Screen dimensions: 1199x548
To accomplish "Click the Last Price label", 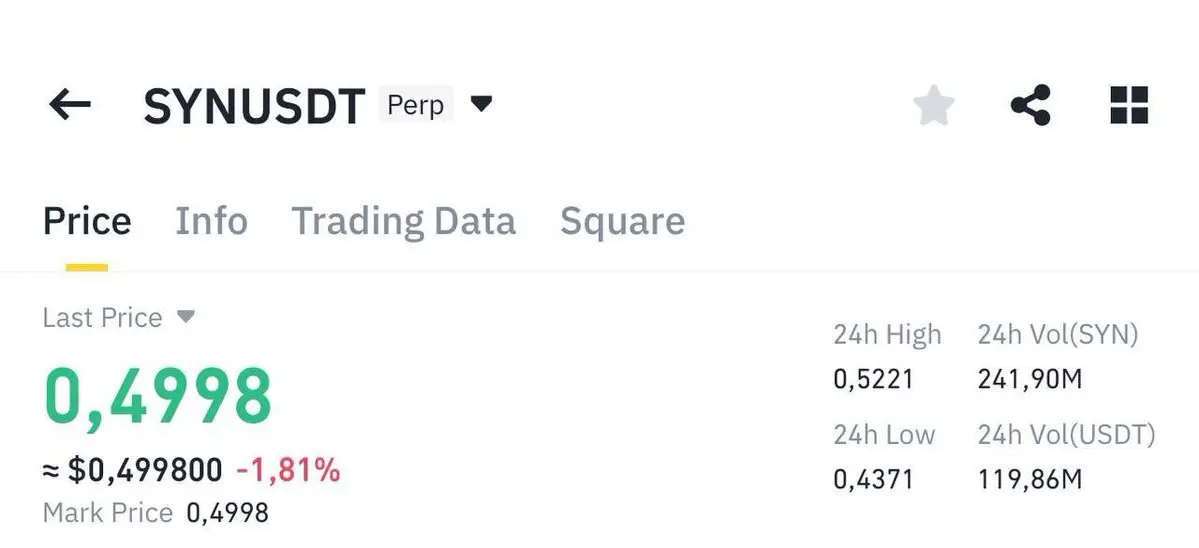I will click(x=102, y=317).
